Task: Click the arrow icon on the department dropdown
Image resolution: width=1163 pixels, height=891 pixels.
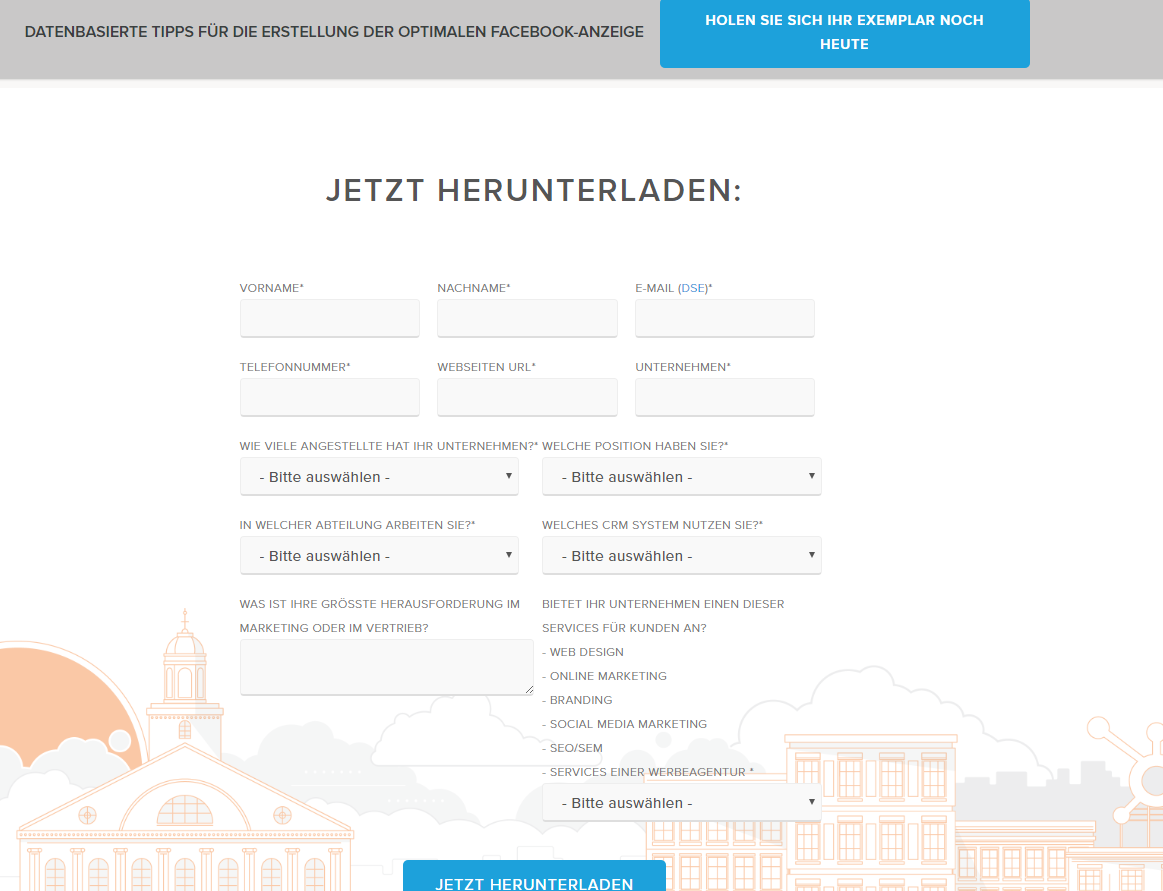Action: click(x=508, y=555)
